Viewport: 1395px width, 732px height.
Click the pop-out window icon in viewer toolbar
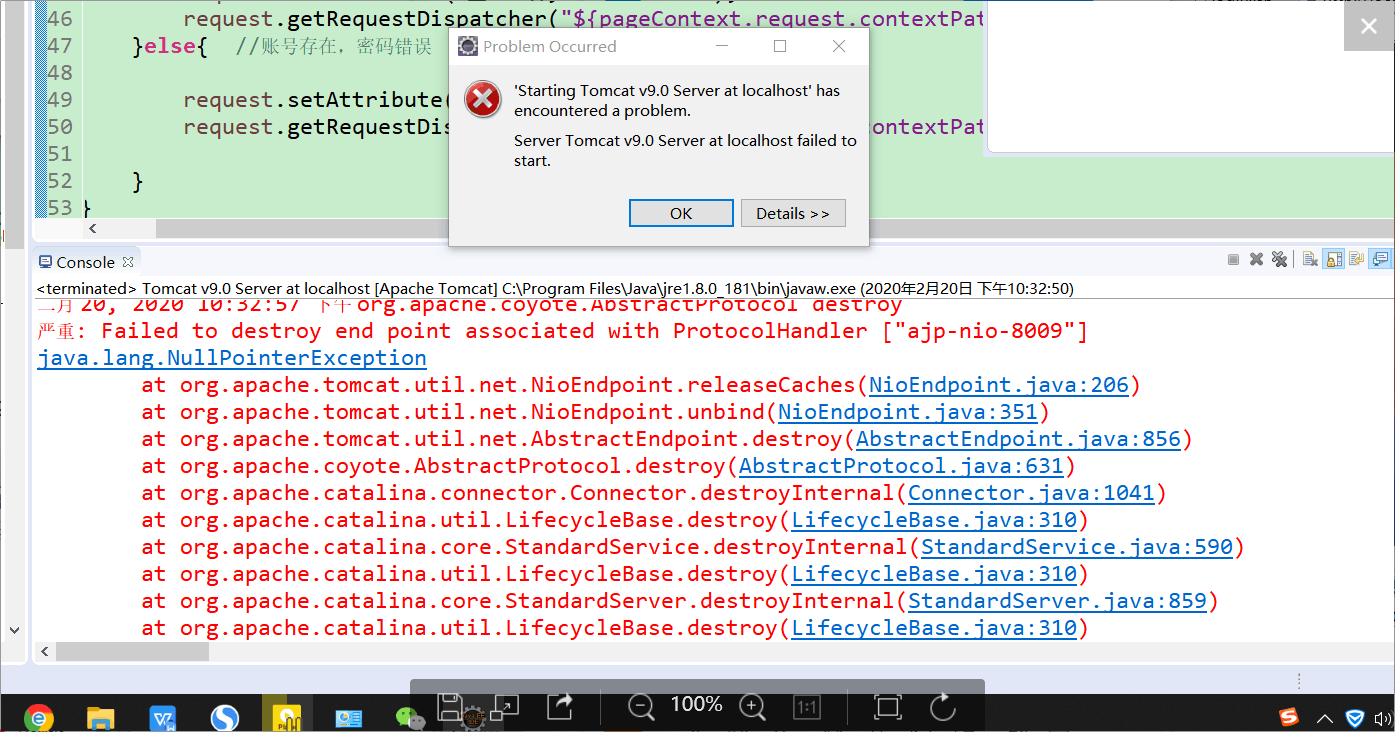(504, 706)
